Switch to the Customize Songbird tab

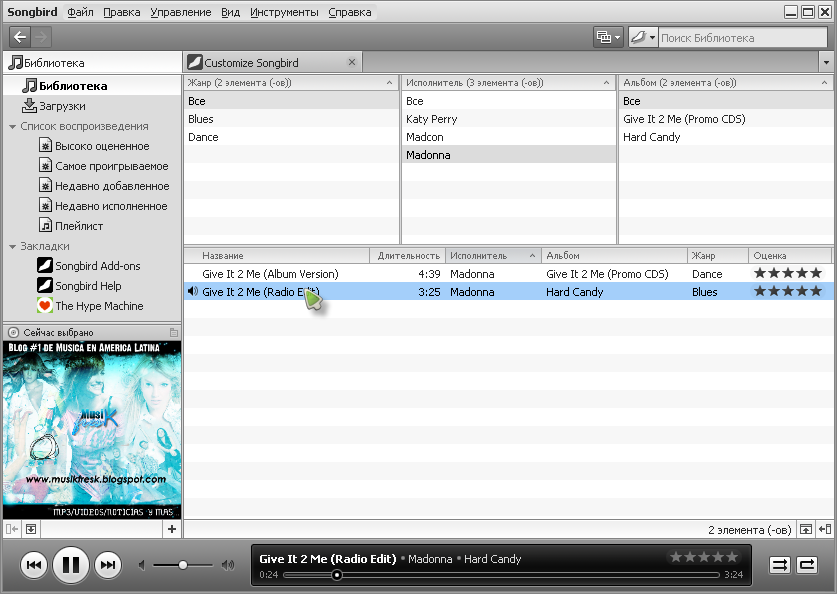(x=272, y=63)
